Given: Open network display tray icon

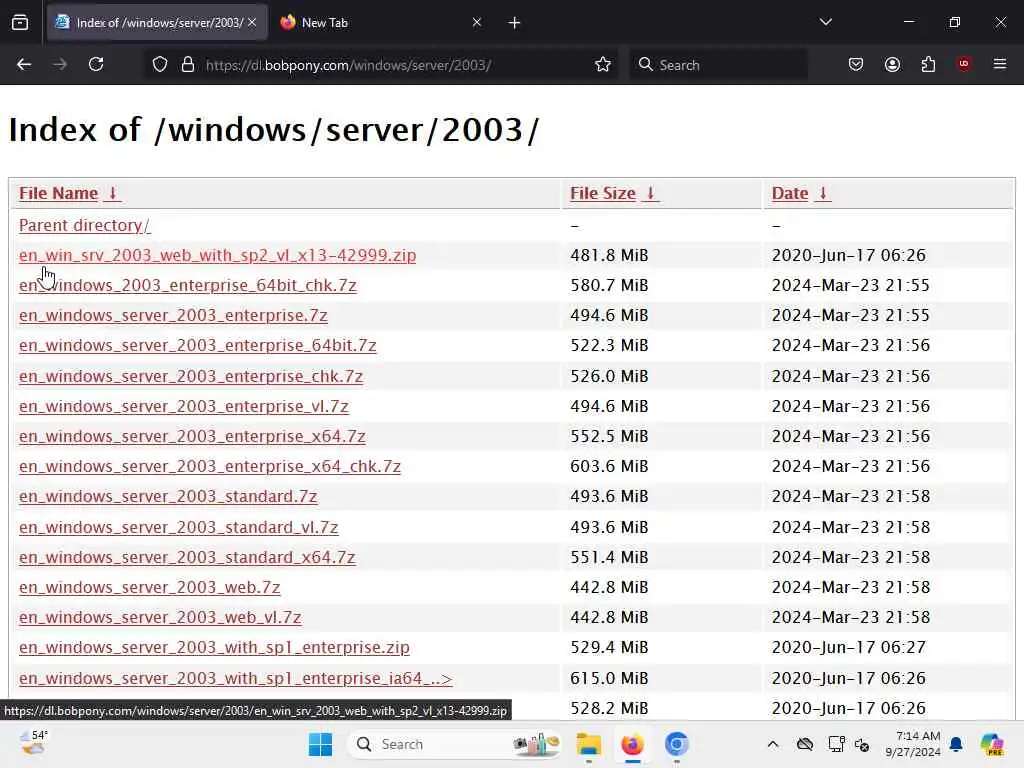Looking at the screenshot, I should tap(836, 744).
